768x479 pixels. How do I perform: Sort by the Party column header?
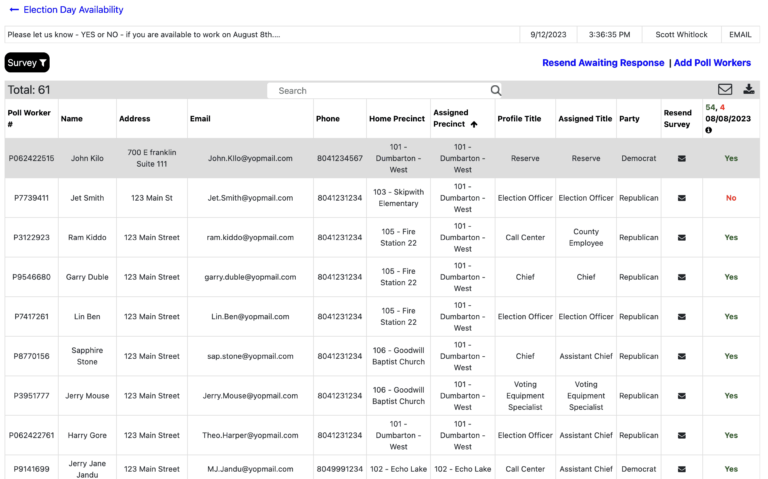(x=629, y=119)
